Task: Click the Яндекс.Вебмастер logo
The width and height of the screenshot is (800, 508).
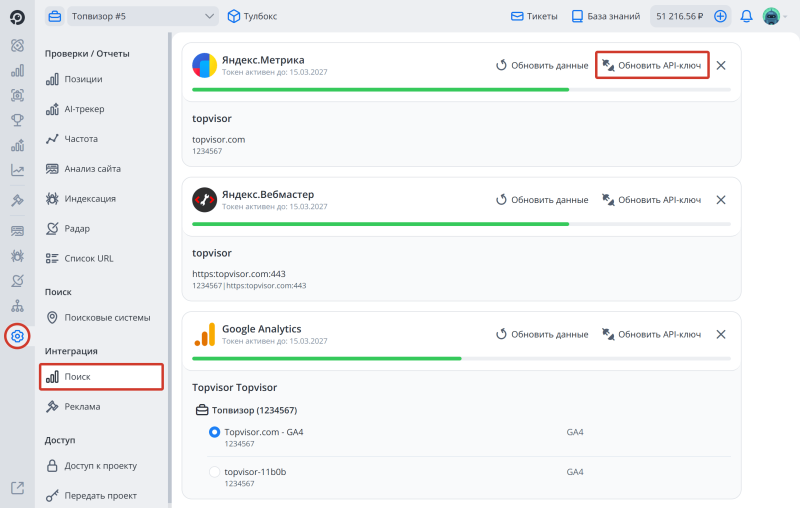Action: coord(205,200)
